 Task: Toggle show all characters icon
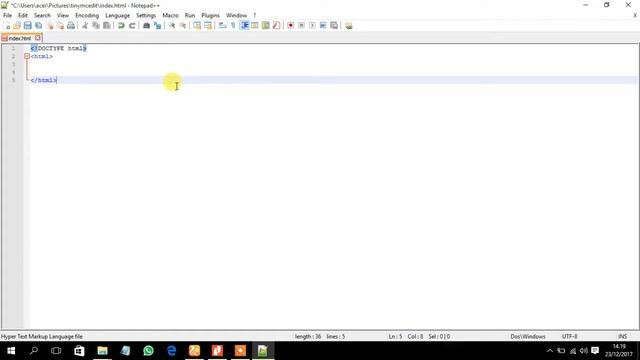pos(233,26)
